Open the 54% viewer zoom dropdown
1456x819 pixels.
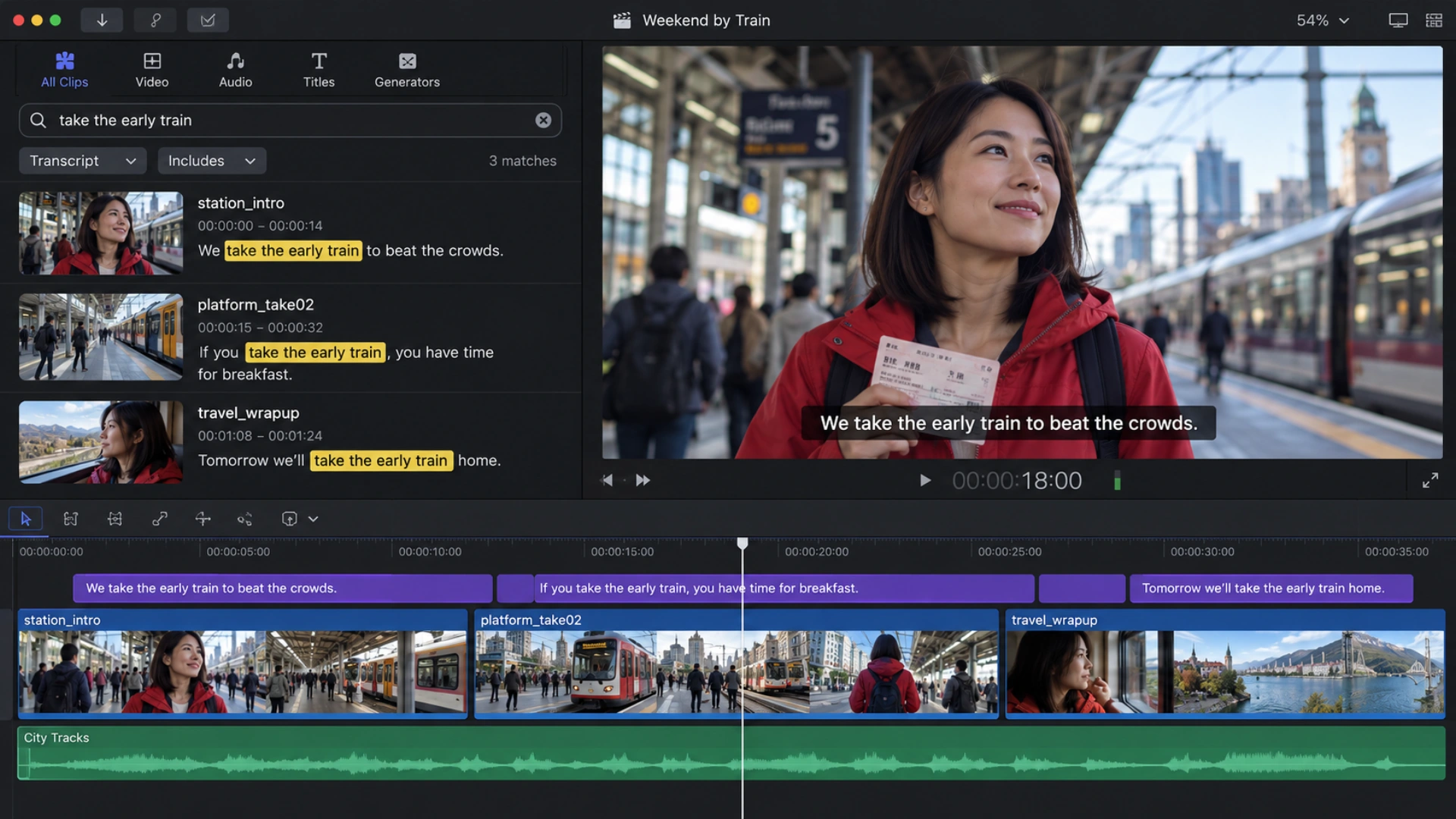[1323, 20]
